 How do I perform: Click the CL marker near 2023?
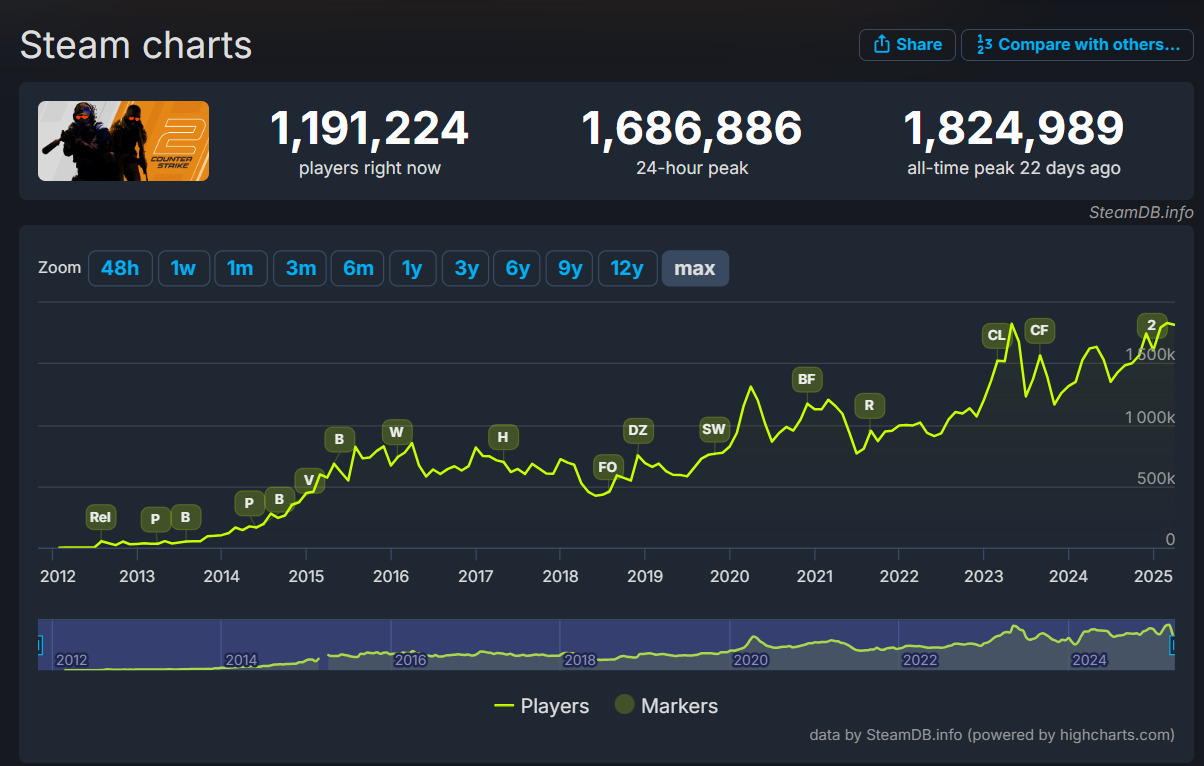tap(996, 335)
